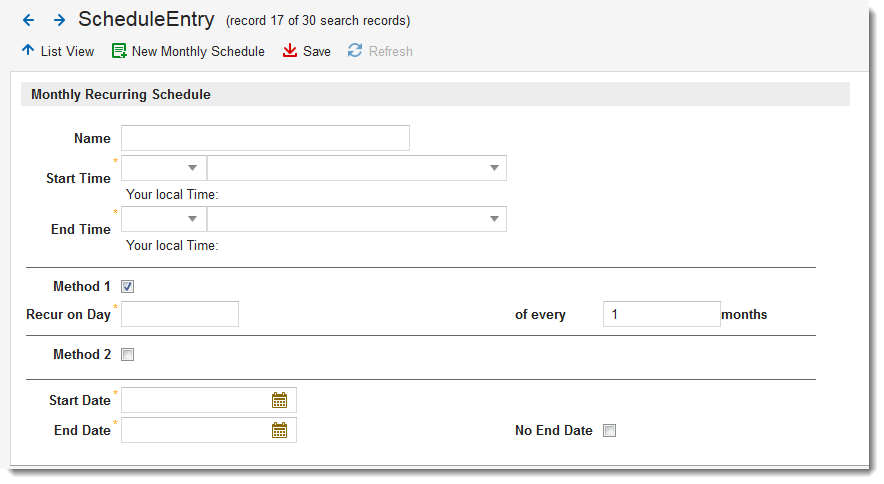Tick the No End Date checkbox

[x=609, y=431]
